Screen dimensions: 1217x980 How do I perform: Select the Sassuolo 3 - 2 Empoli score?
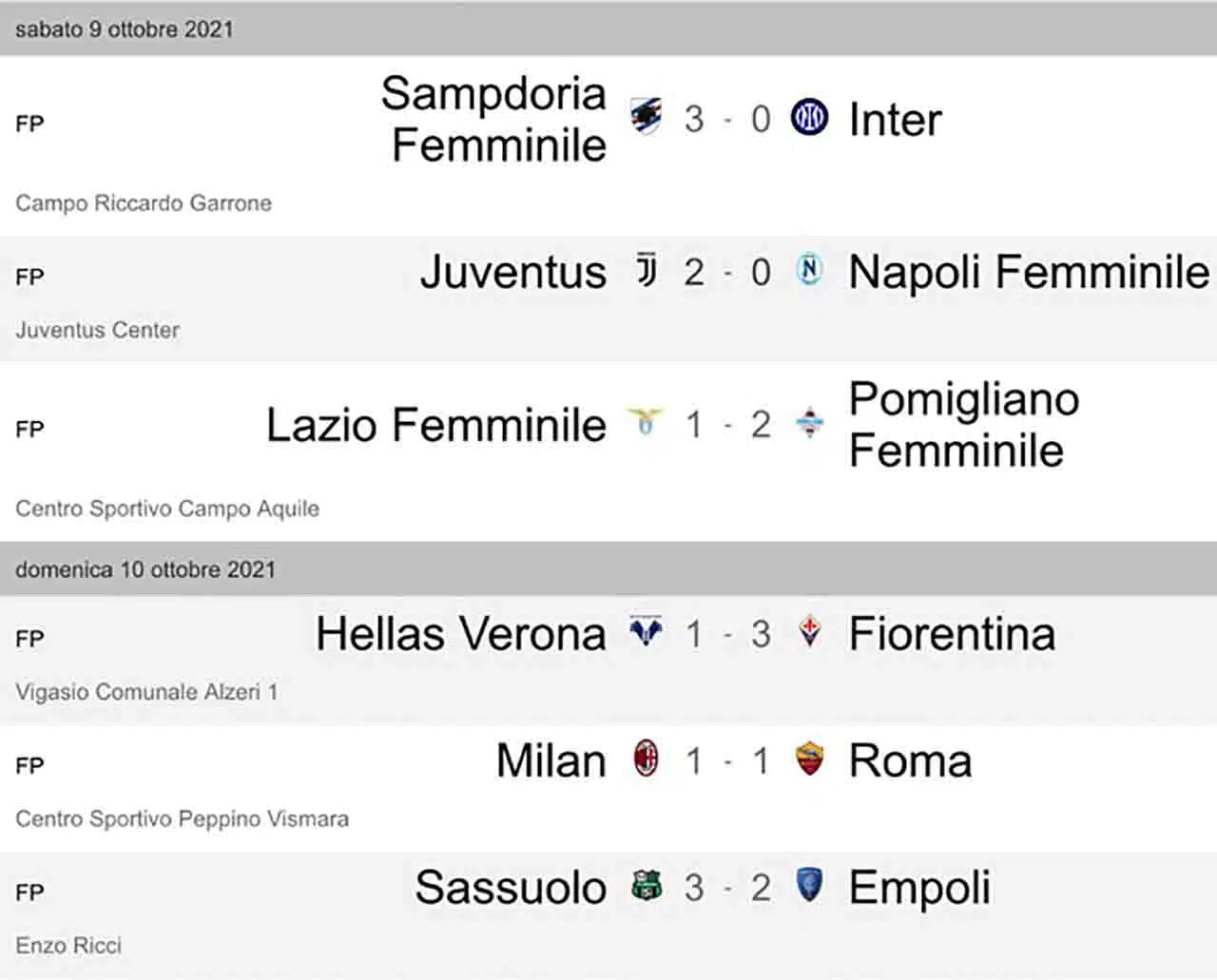tap(727, 888)
